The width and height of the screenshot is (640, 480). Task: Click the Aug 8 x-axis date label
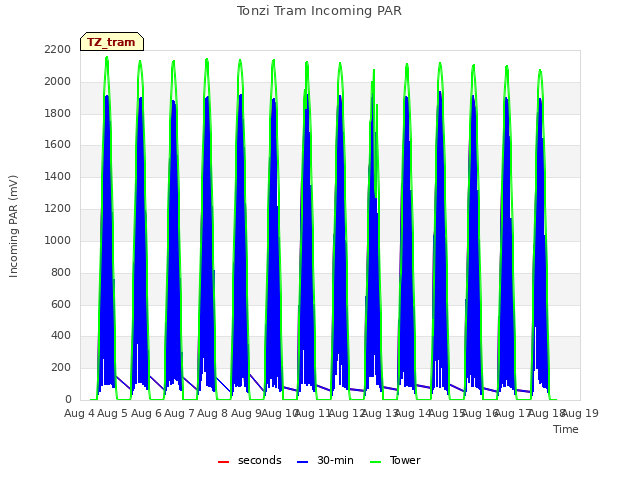coord(213,413)
